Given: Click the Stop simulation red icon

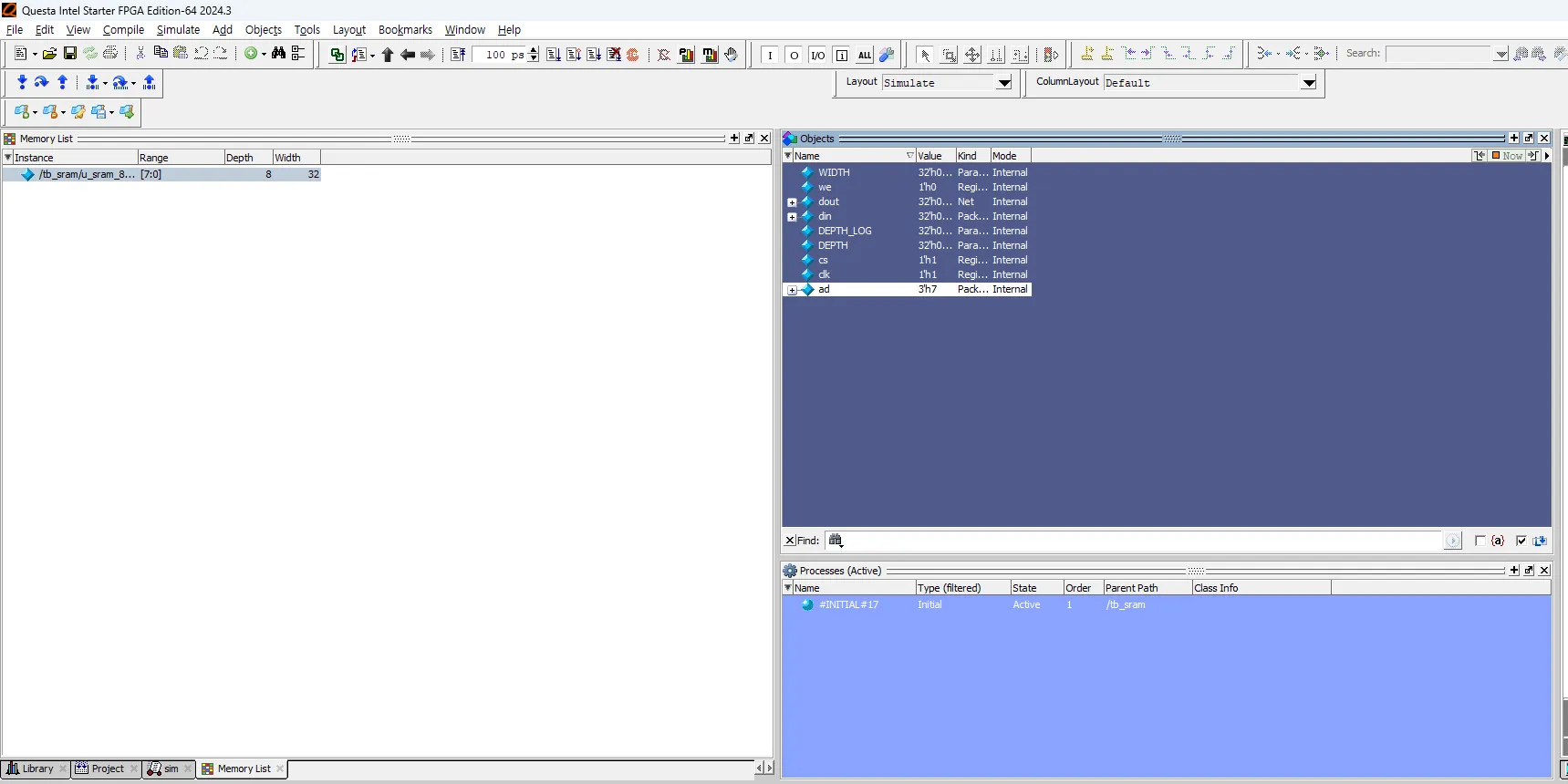Looking at the screenshot, I should click(x=633, y=55).
